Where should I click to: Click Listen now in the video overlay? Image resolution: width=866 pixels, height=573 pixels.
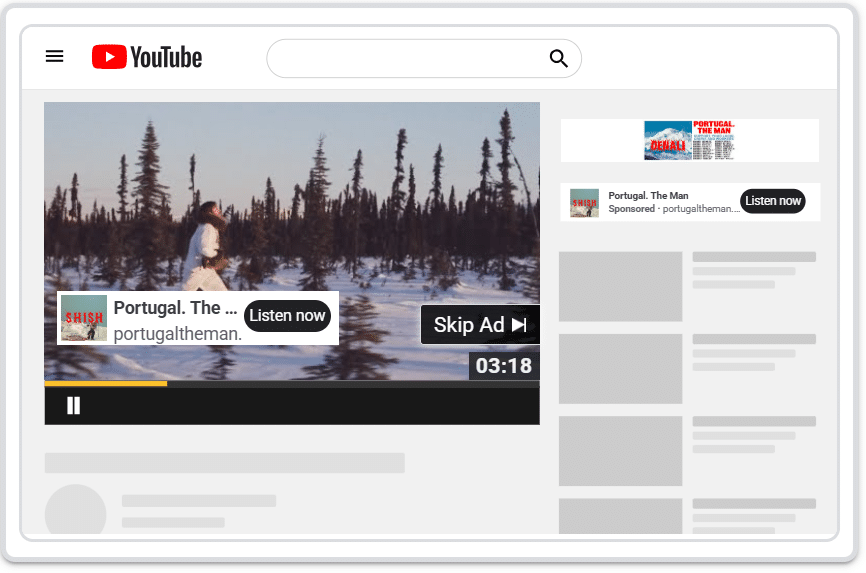click(x=287, y=315)
